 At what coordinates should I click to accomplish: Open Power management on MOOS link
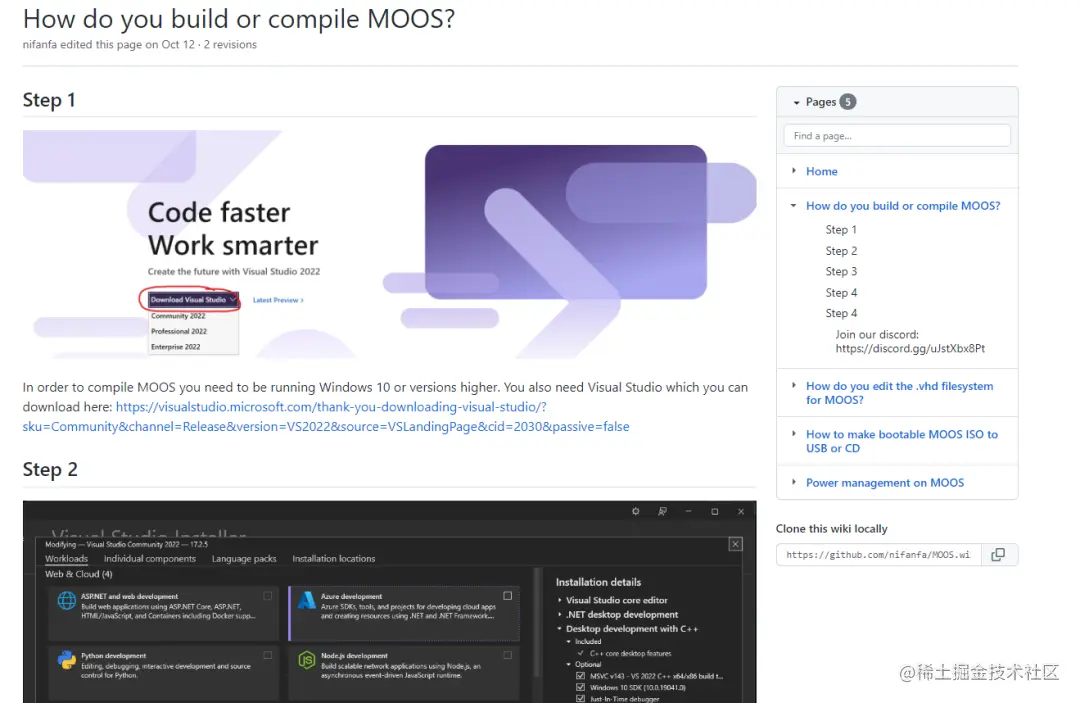coord(885,483)
